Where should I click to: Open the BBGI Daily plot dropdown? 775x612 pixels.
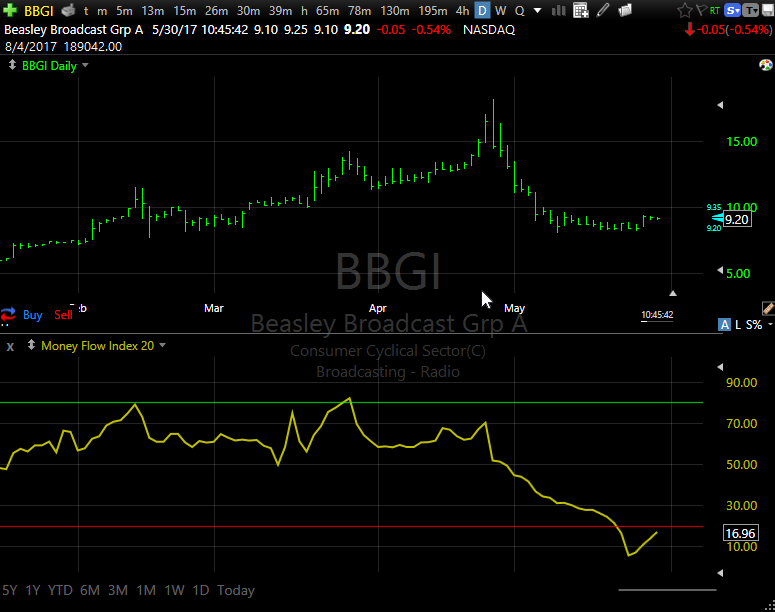pyautogui.click(x=85, y=65)
